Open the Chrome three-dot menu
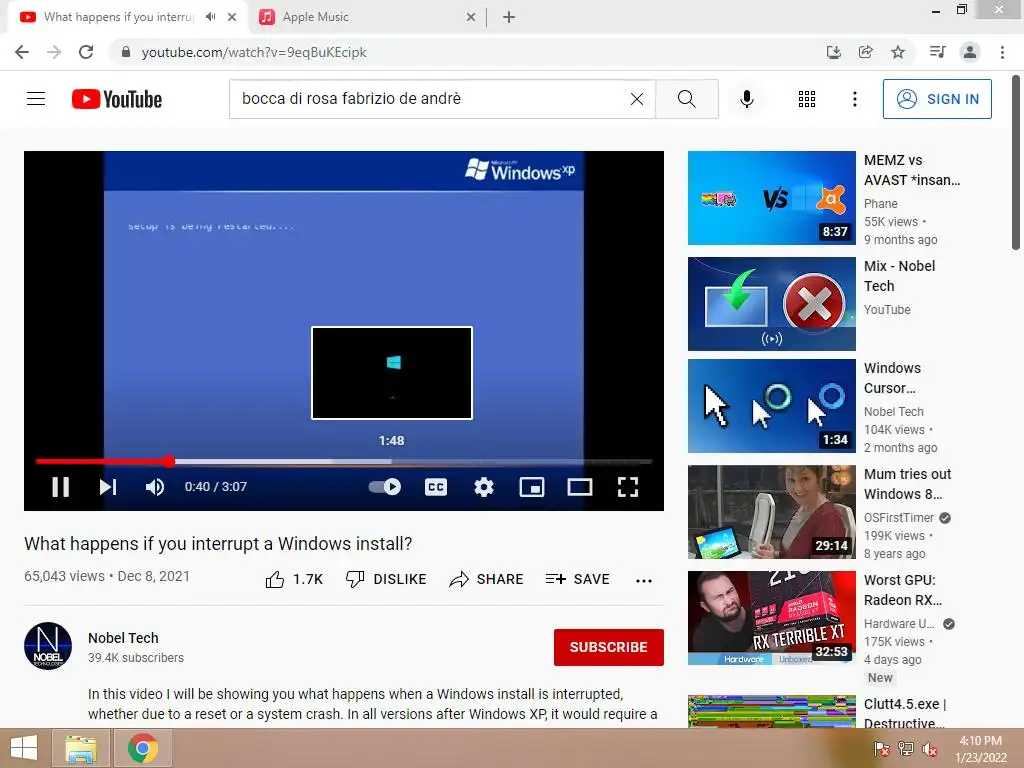Screen dimensions: 1024x768 click(x=1002, y=52)
